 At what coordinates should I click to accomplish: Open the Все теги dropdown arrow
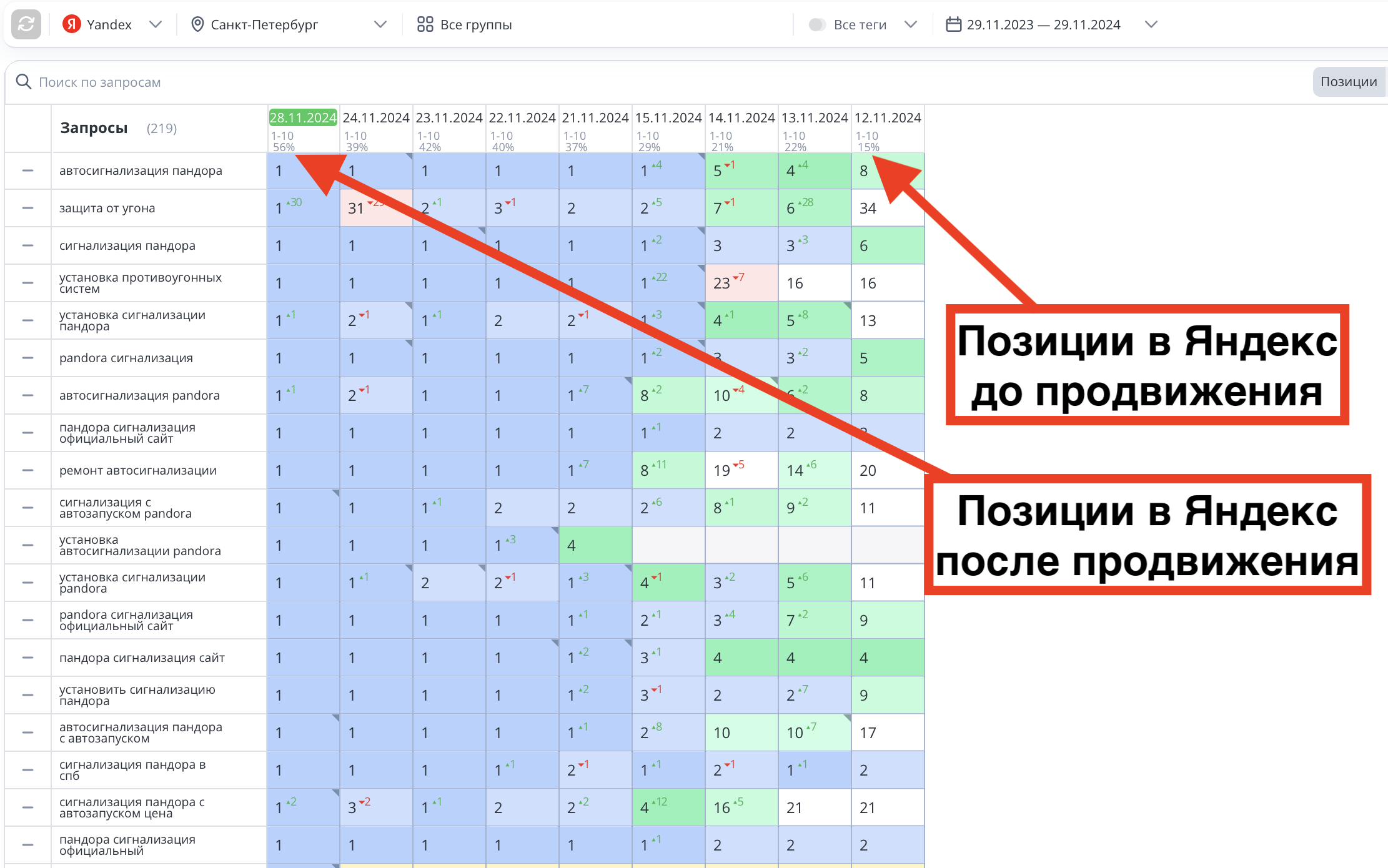(911, 24)
